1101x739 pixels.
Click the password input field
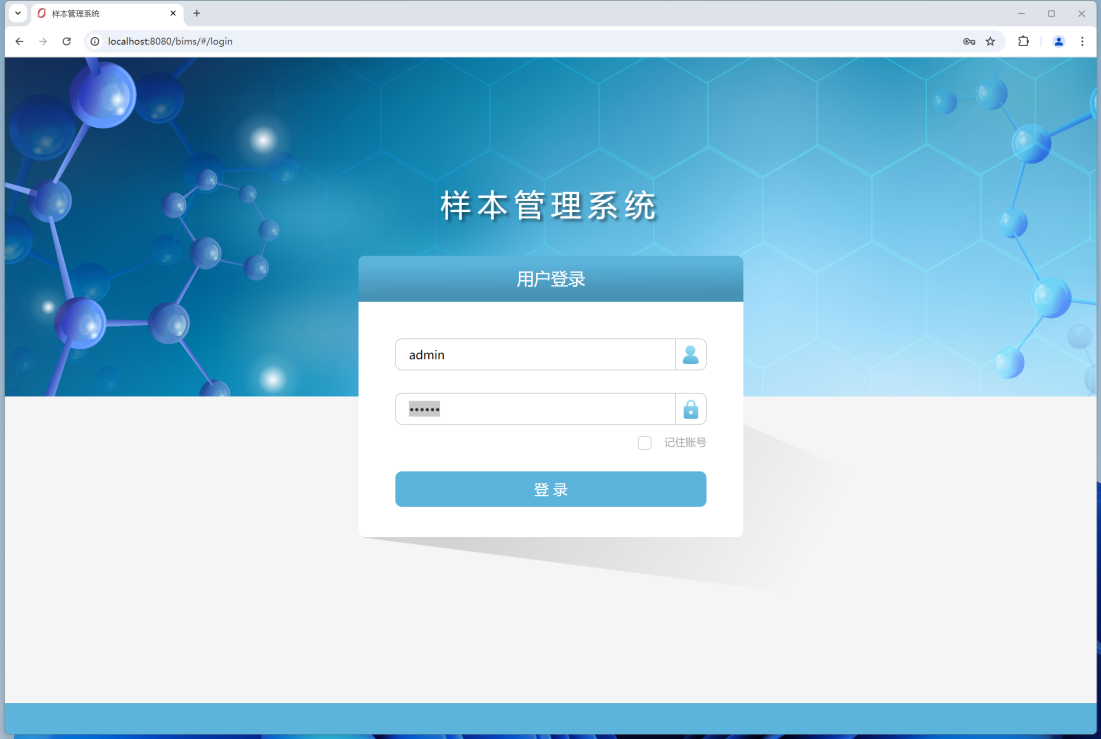(535, 409)
